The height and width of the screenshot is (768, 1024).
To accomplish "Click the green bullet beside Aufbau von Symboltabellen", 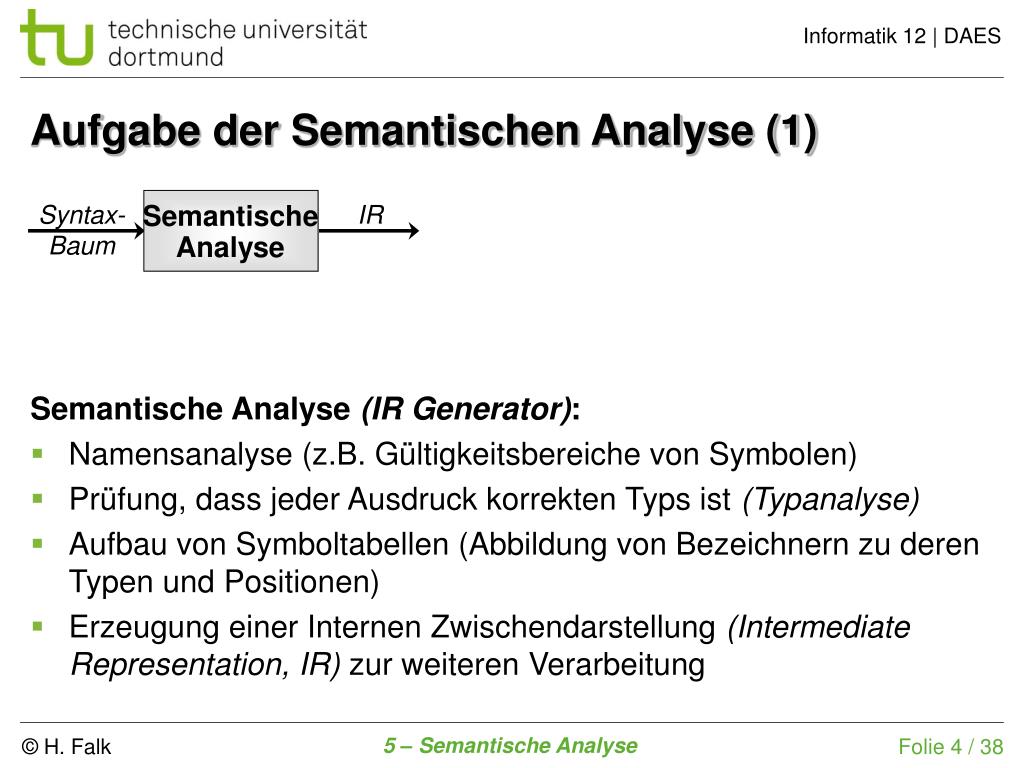I will 37,543.
